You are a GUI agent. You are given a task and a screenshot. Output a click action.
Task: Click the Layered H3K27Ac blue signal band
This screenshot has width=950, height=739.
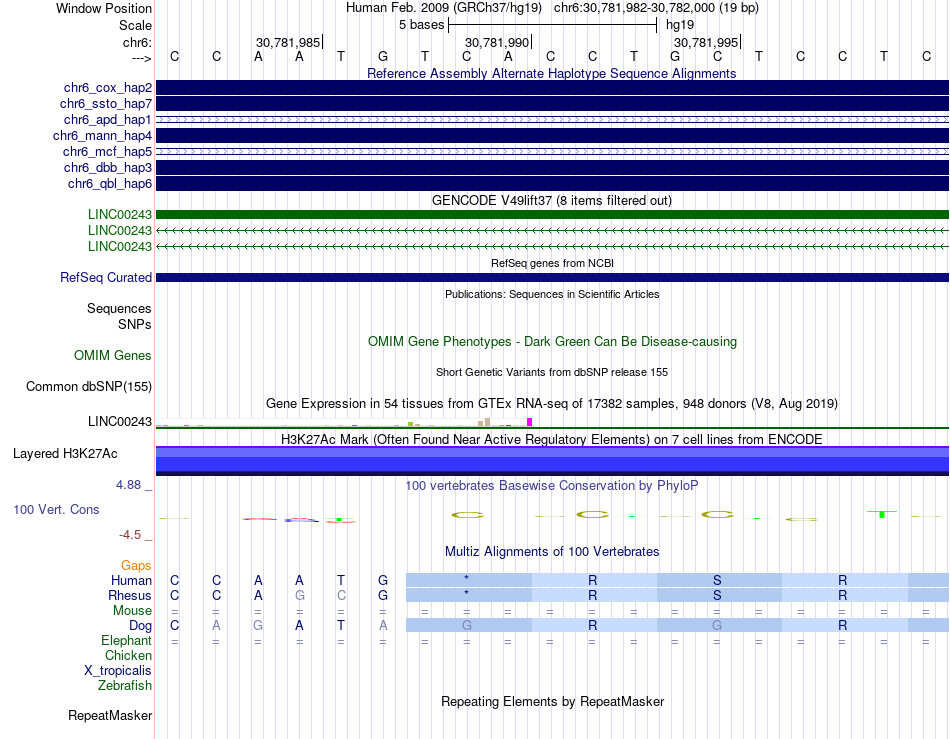(552, 460)
